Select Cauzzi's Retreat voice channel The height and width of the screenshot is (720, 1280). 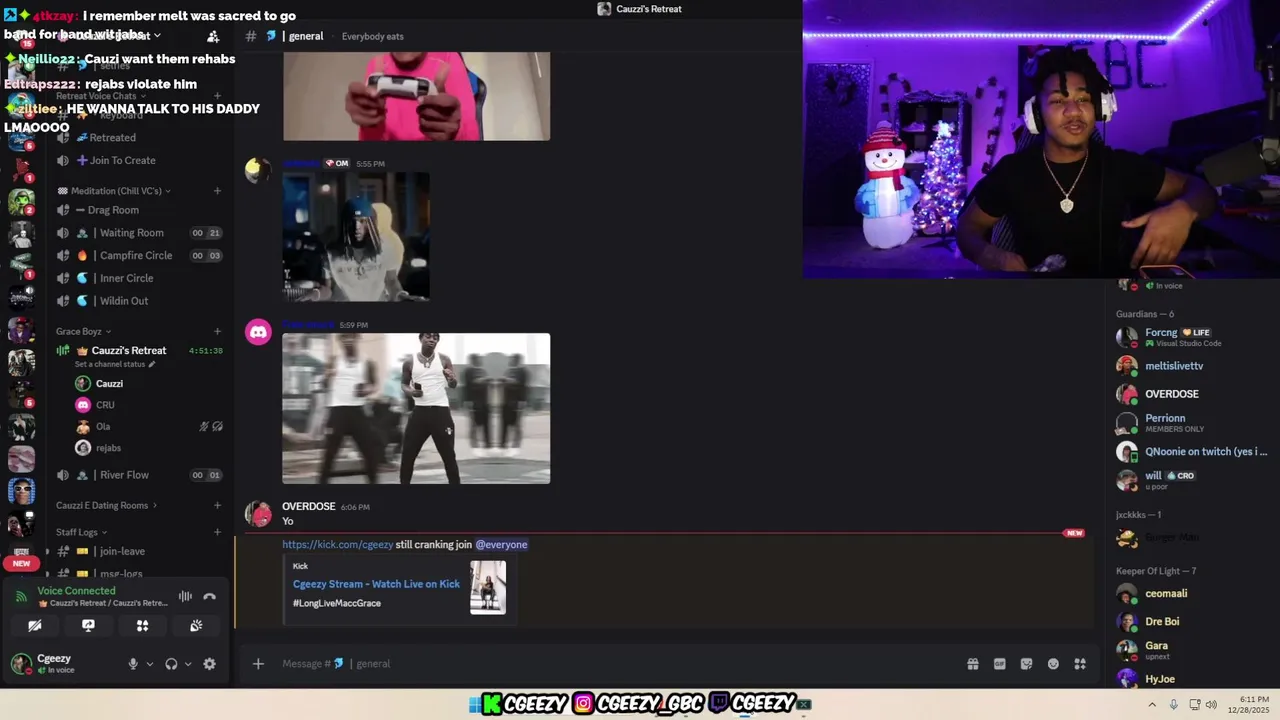coord(129,351)
